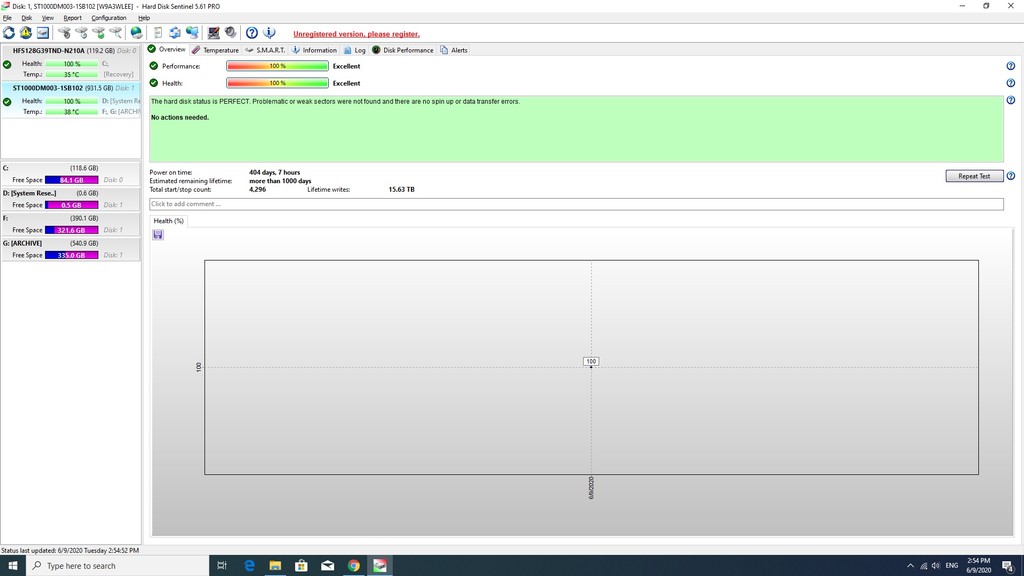The image size is (1024, 576).
Task: Click the gray document report toolbar icon
Action: click(x=158, y=33)
